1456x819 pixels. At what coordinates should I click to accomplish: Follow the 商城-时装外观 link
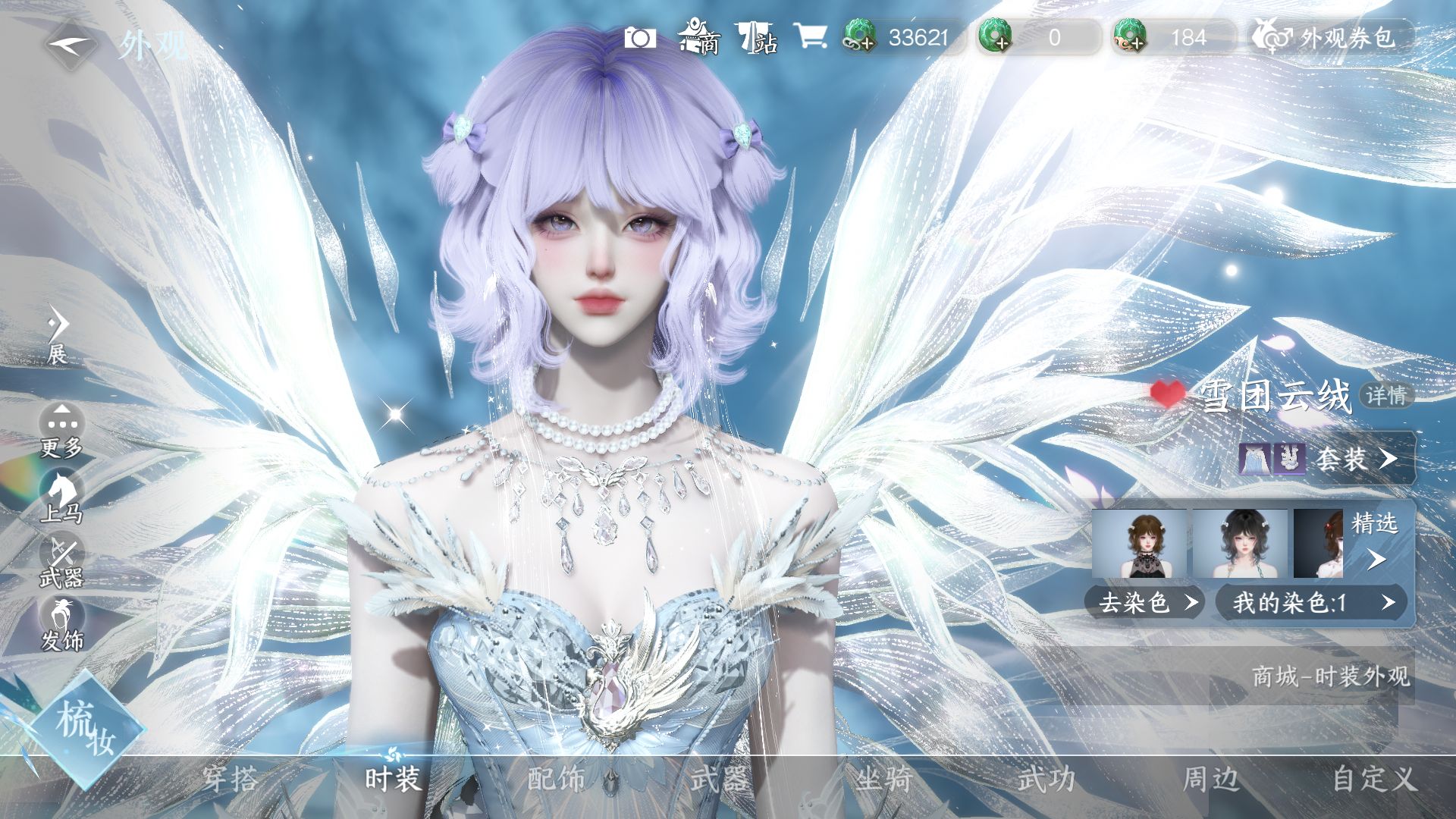point(1331,676)
